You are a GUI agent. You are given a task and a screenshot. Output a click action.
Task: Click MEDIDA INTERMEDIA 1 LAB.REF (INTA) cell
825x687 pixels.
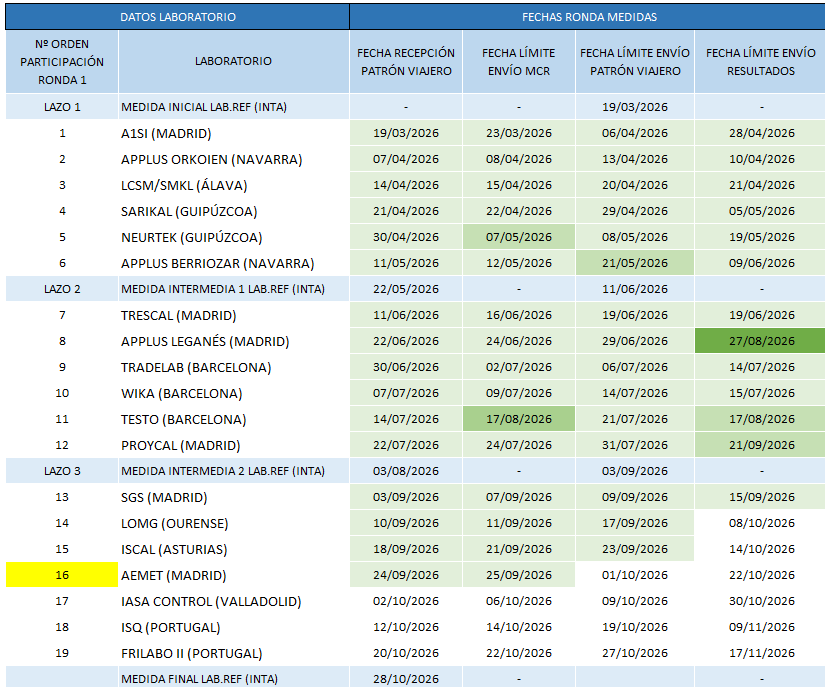coord(234,289)
